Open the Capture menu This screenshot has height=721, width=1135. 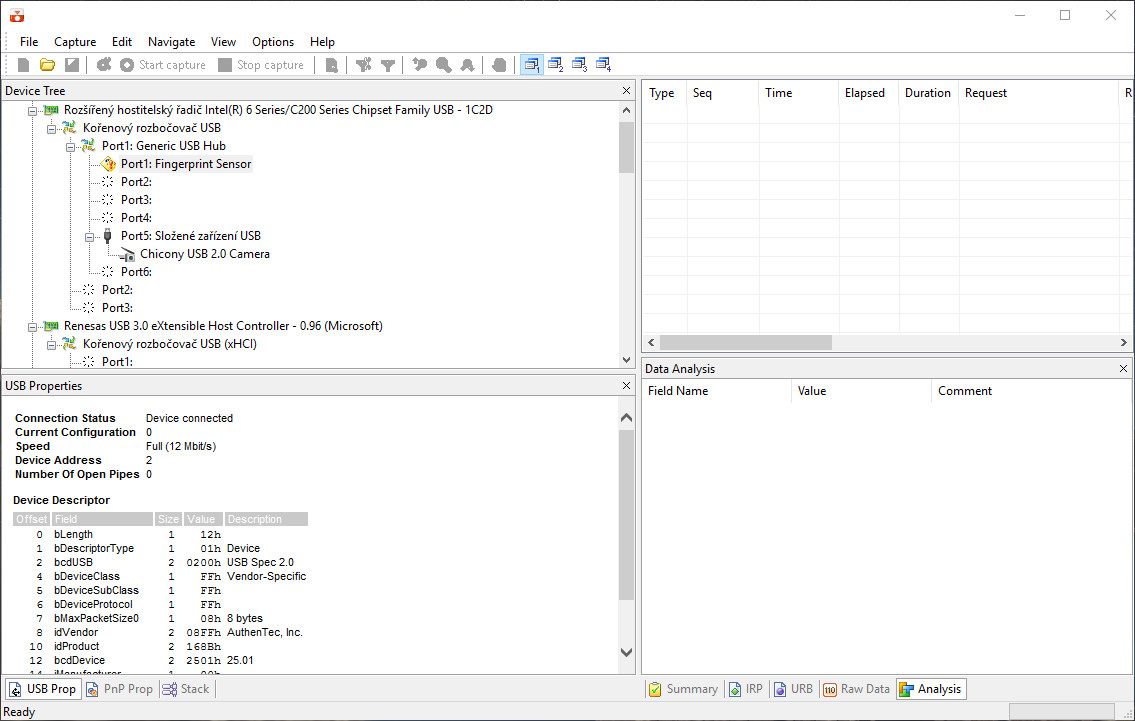[x=75, y=42]
